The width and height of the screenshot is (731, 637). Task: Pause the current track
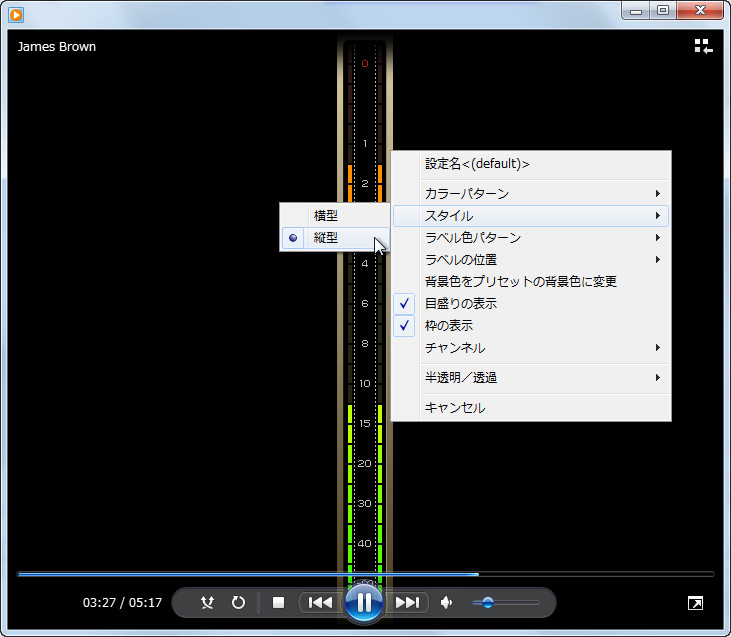364,602
